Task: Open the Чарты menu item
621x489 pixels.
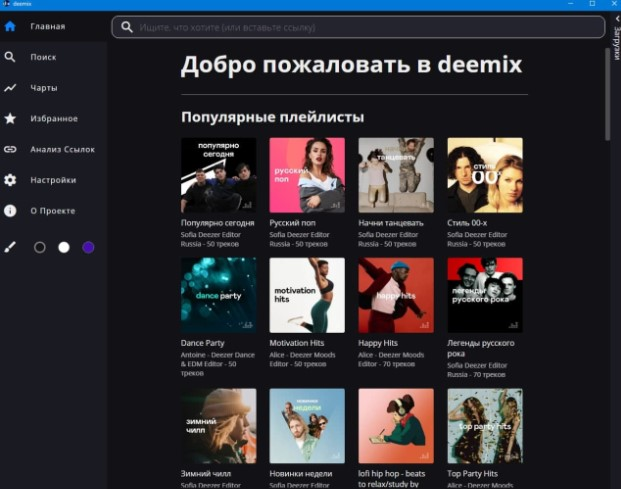Action: pos(44,88)
